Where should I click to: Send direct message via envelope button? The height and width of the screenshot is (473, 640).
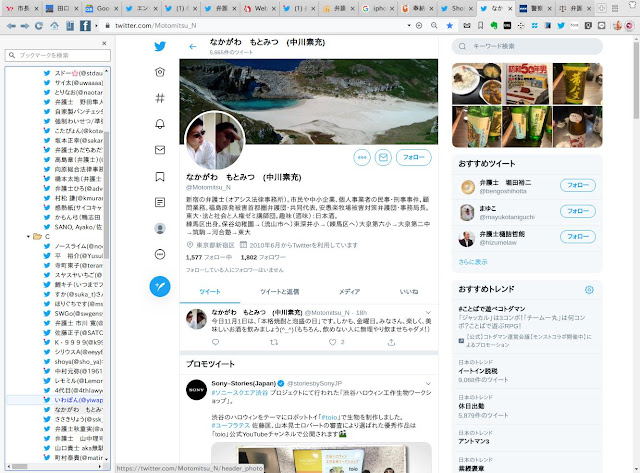pyautogui.click(x=383, y=158)
